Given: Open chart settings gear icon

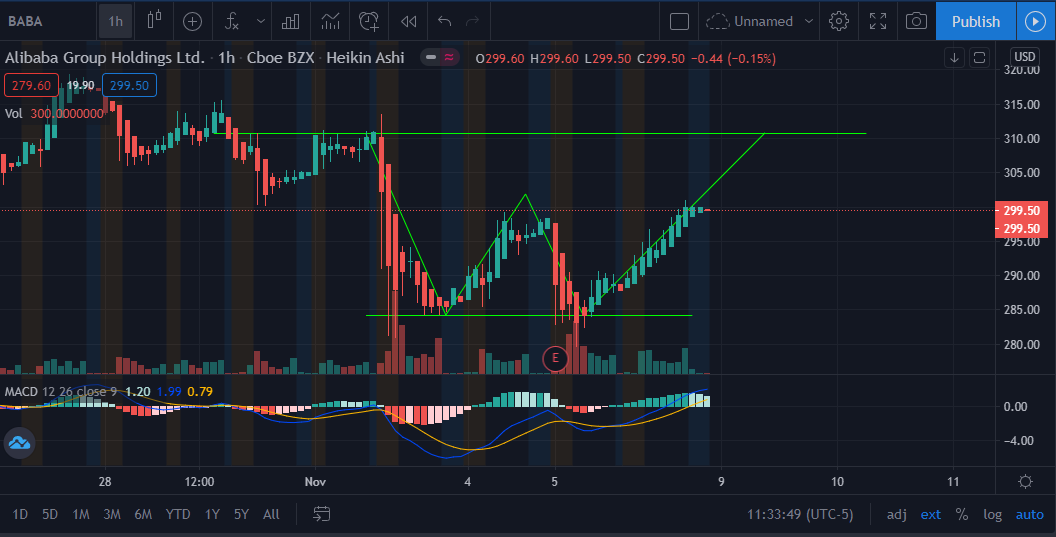Looking at the screenshot, I should 839,22.
